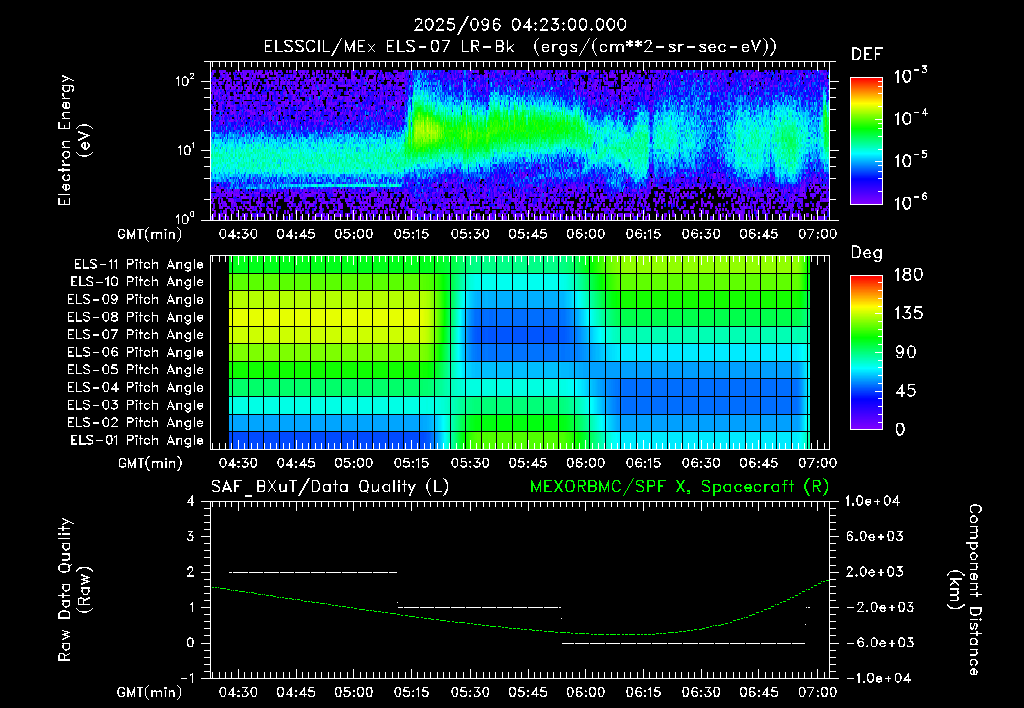The height and width of the screenshot is (708, 1024).
Task: Click the white data quality segment at level 0
Action: (684, 643)
